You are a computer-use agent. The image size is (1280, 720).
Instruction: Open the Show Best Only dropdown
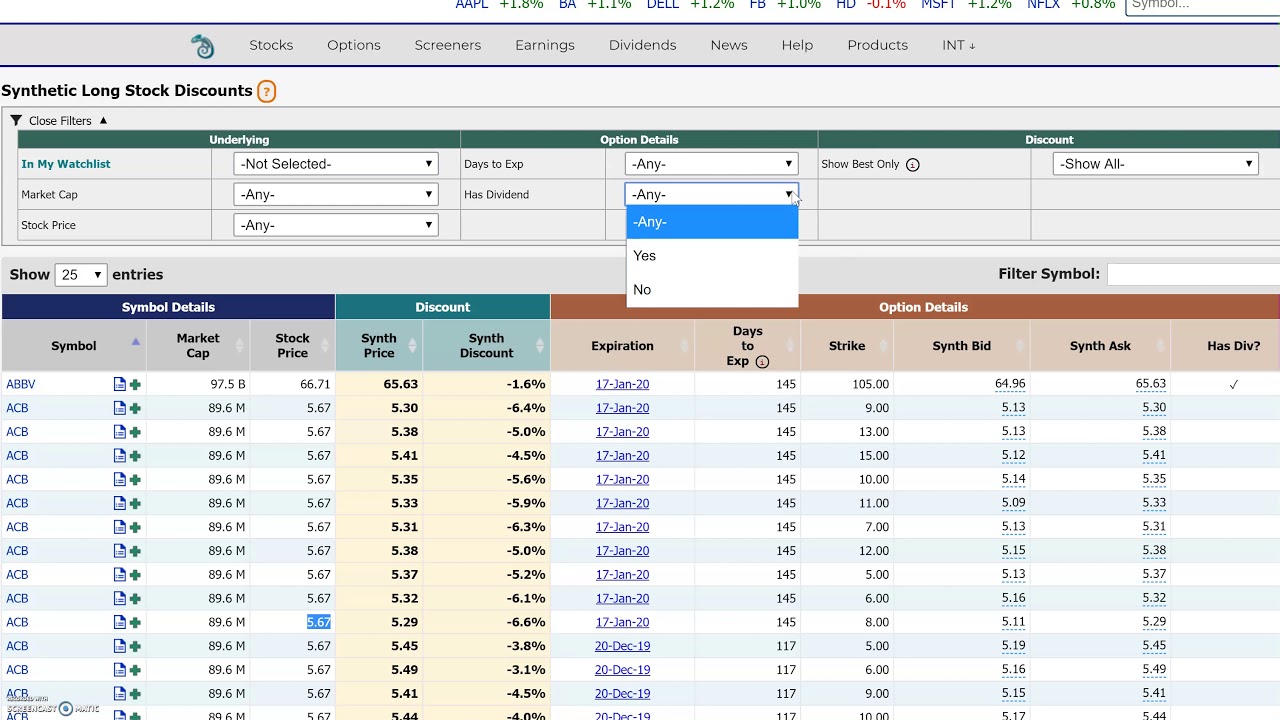click(1155, 164)
